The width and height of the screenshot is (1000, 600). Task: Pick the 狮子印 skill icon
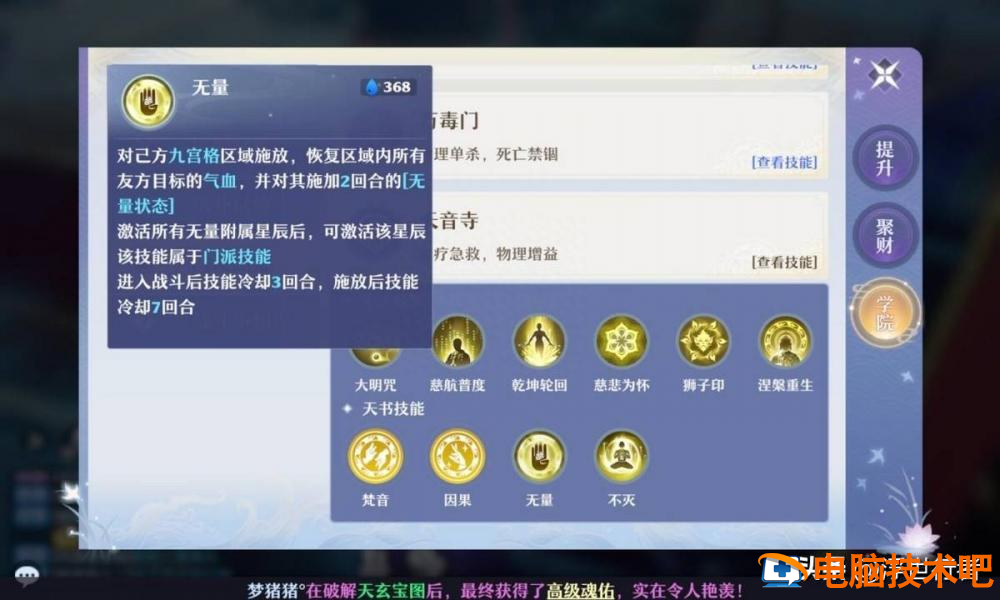click(703, 342)
